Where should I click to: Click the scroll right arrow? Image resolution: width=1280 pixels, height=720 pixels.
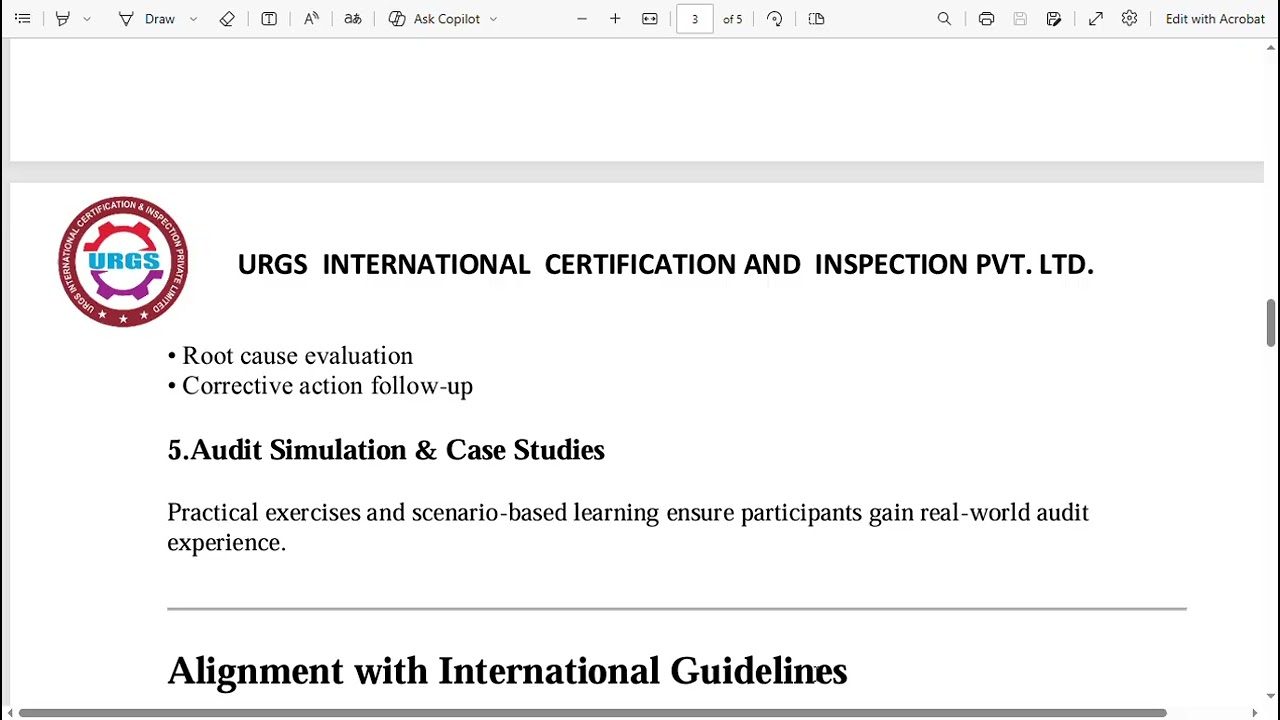click(1255, 713)
